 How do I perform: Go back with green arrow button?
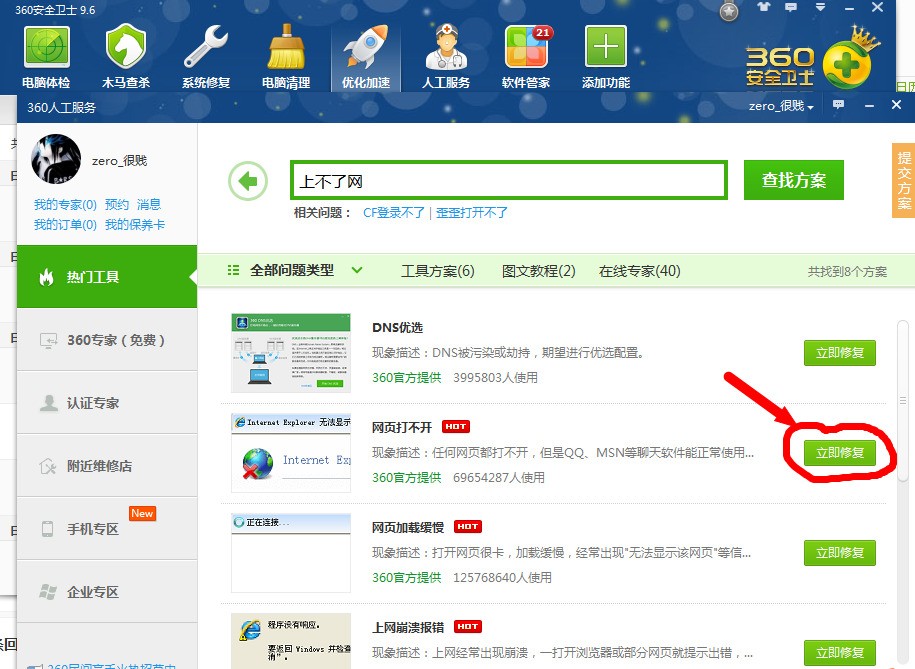(x=248, y=181)
